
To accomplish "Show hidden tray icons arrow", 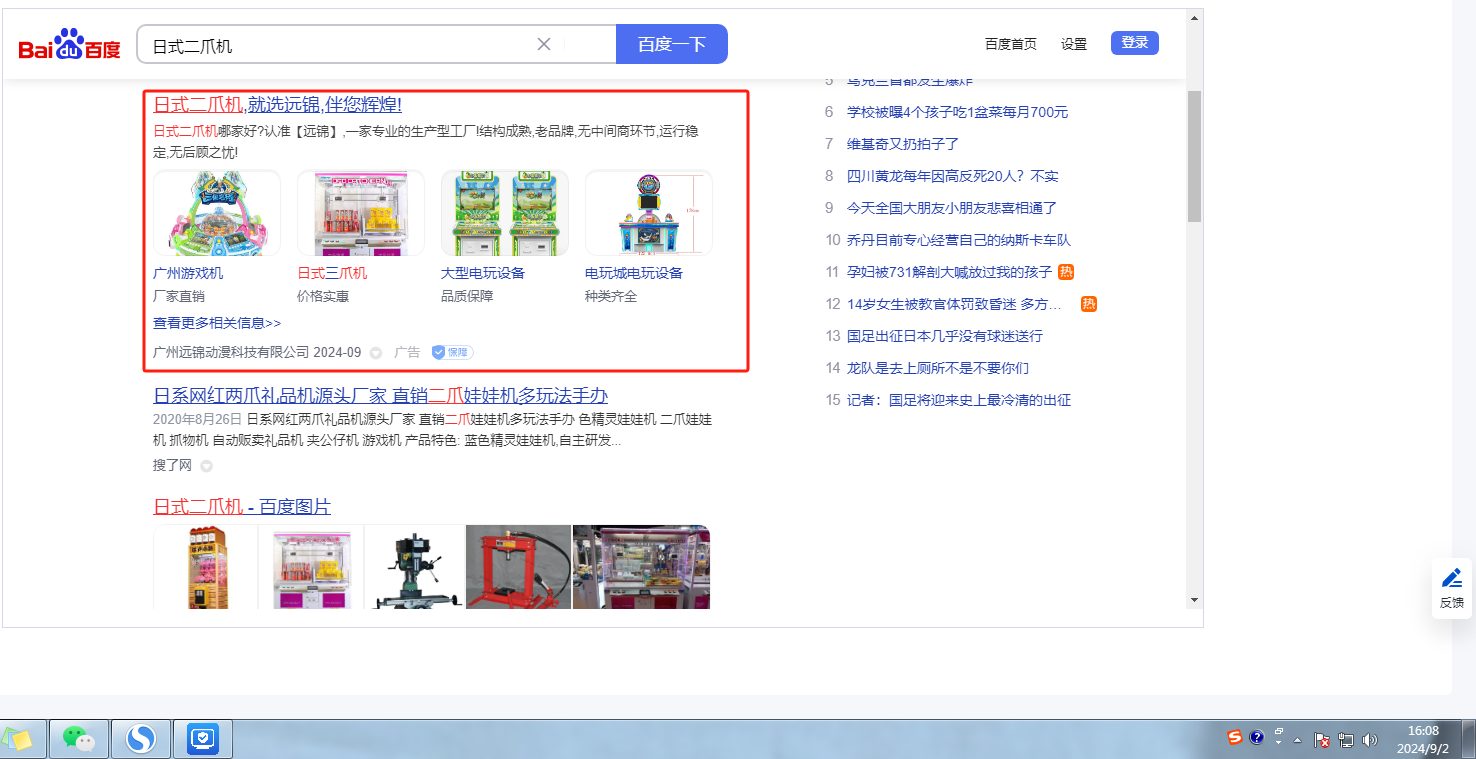I will (x=1298, y=741).
